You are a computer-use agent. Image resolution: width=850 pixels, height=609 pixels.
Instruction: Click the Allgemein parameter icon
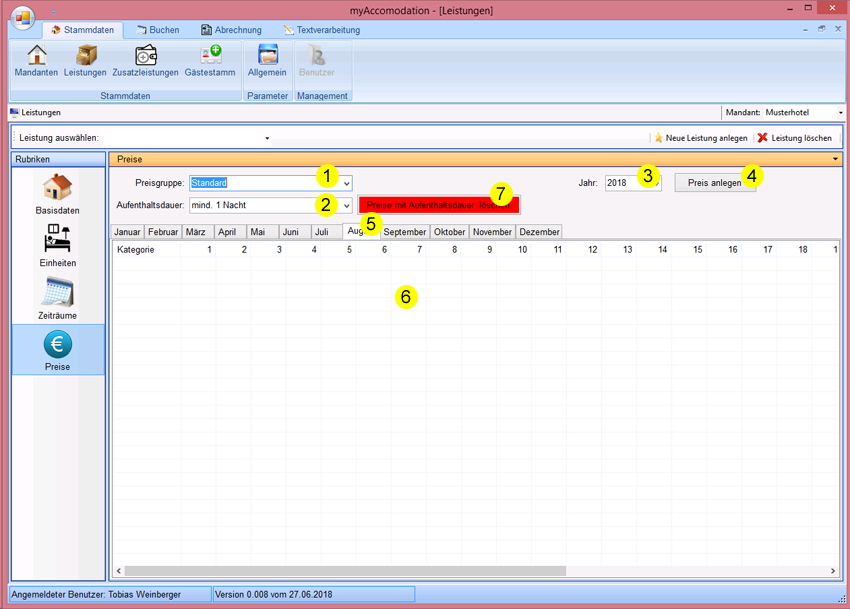[267, 61]
